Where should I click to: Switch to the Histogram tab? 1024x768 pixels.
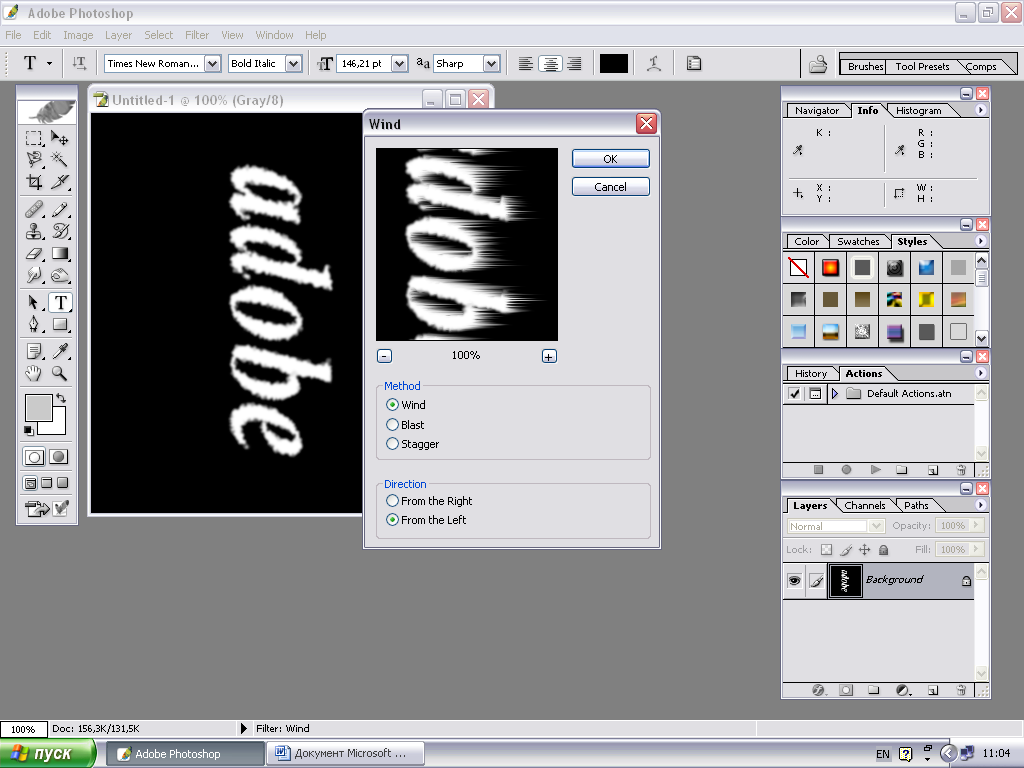pos(918,111)
